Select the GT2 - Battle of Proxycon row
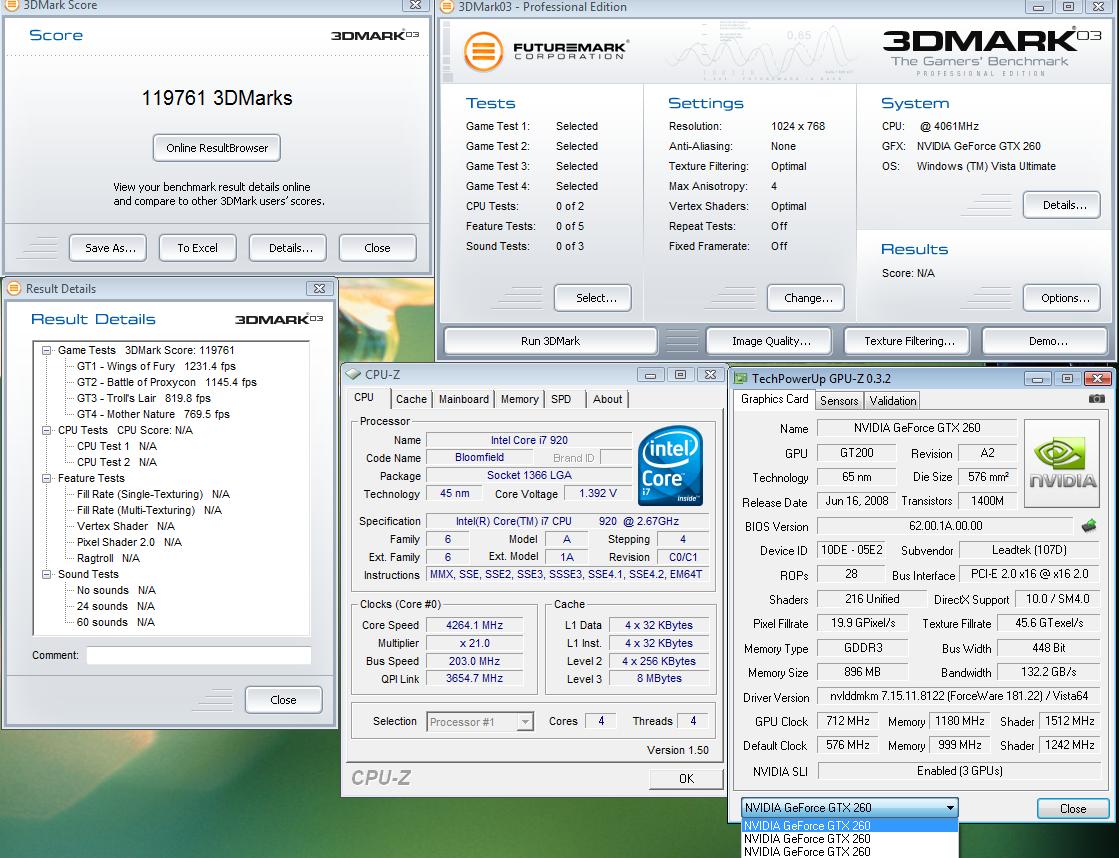This screenshot has width=1119, height=858. coord(166,383)
